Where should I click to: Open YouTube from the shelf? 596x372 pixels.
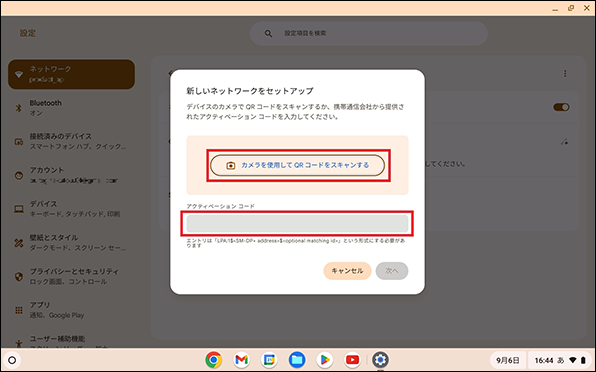[x=352, y=359]
